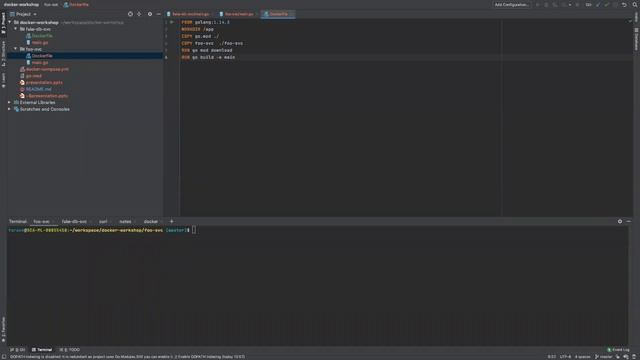Click the GOPATH indexing status bar message
This screenshot has width=640, height=360.
point(127,357)
